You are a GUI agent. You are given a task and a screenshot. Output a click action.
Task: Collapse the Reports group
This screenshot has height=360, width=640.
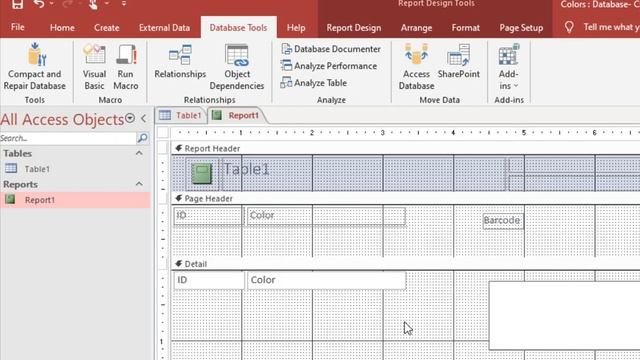[139, 184]
